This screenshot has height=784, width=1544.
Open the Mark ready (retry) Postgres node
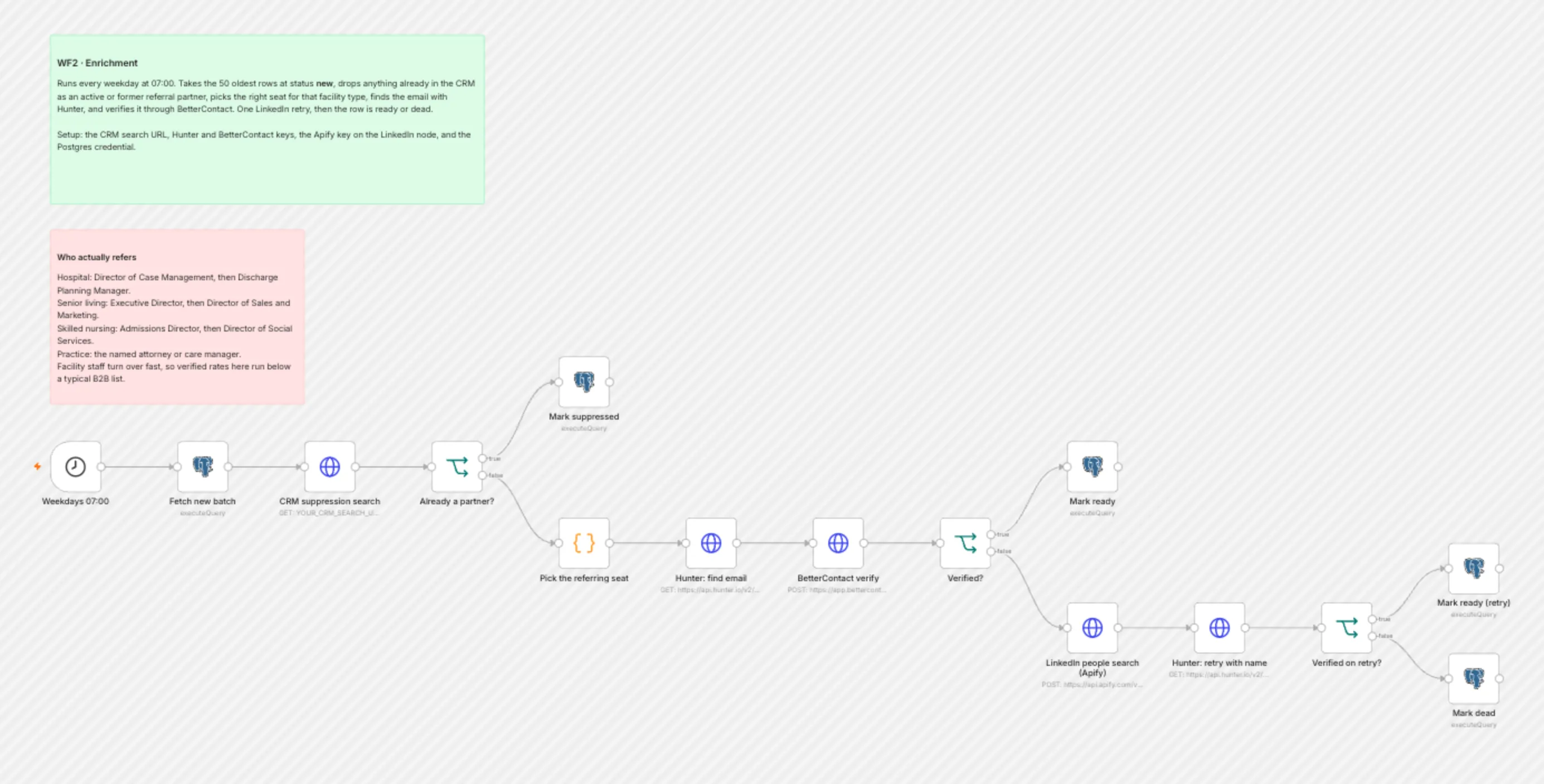click(1473, 568)
